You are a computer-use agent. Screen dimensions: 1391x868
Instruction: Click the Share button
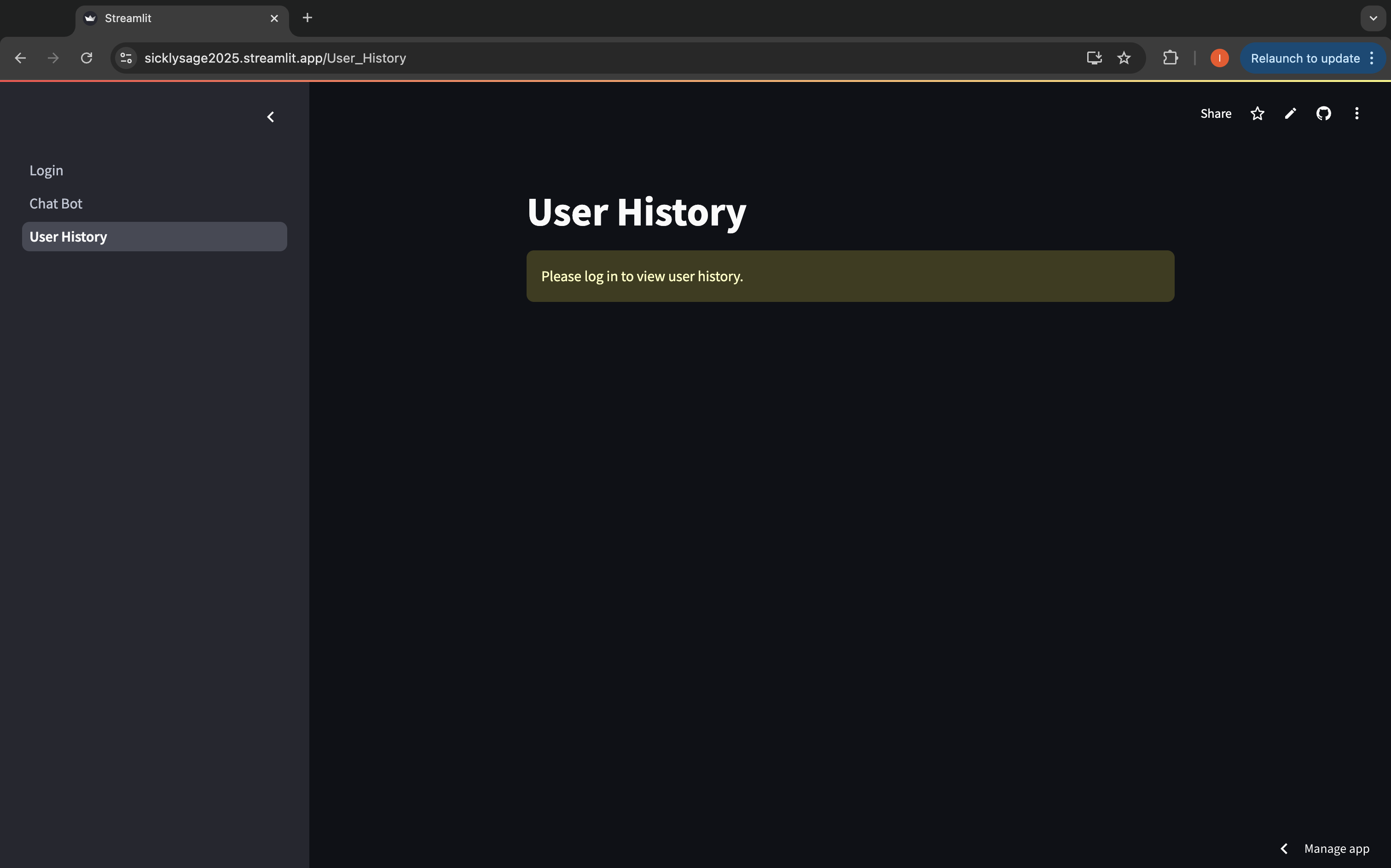[x=1215, y=114]
